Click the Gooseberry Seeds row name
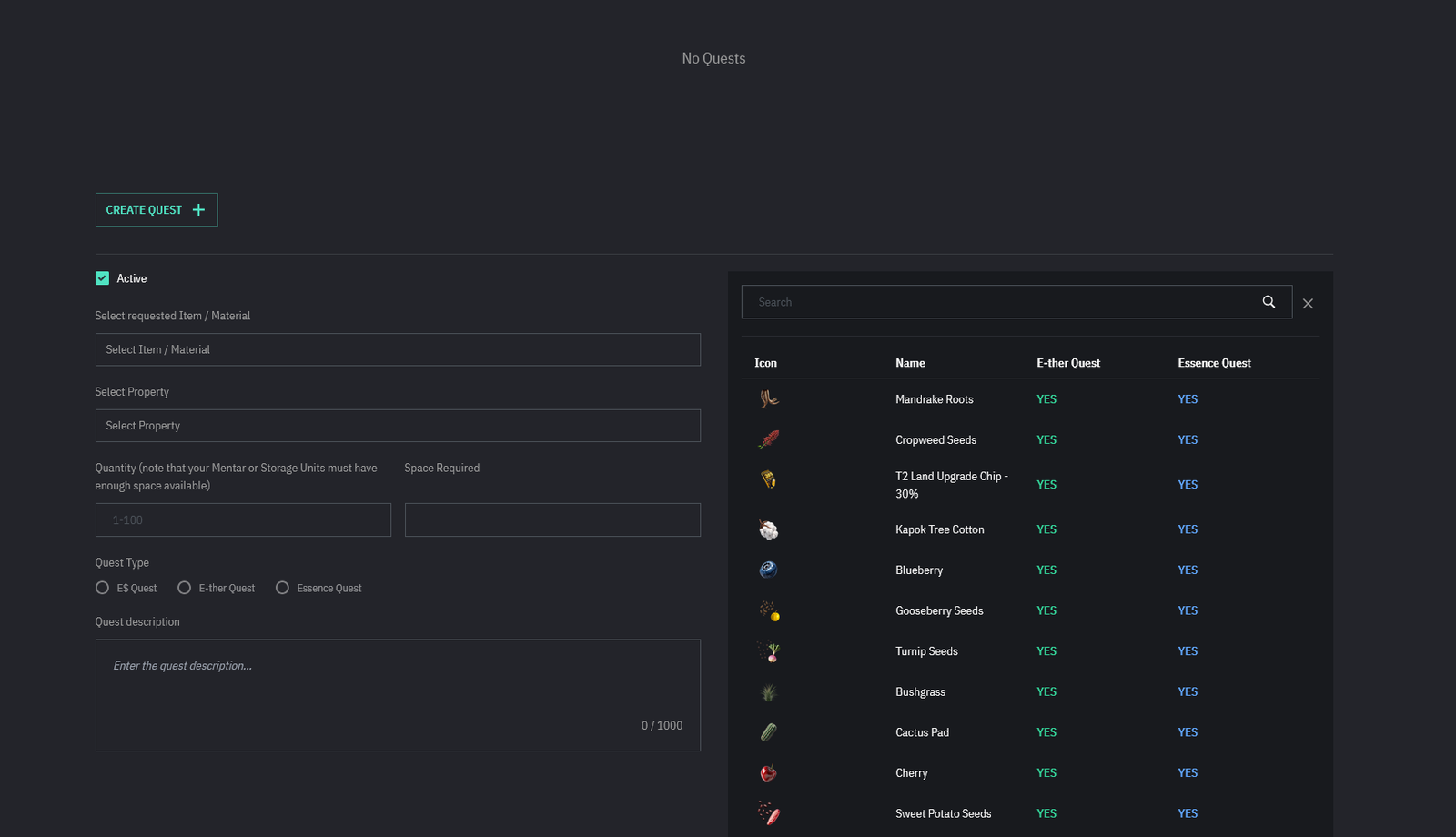 [939, 610]
